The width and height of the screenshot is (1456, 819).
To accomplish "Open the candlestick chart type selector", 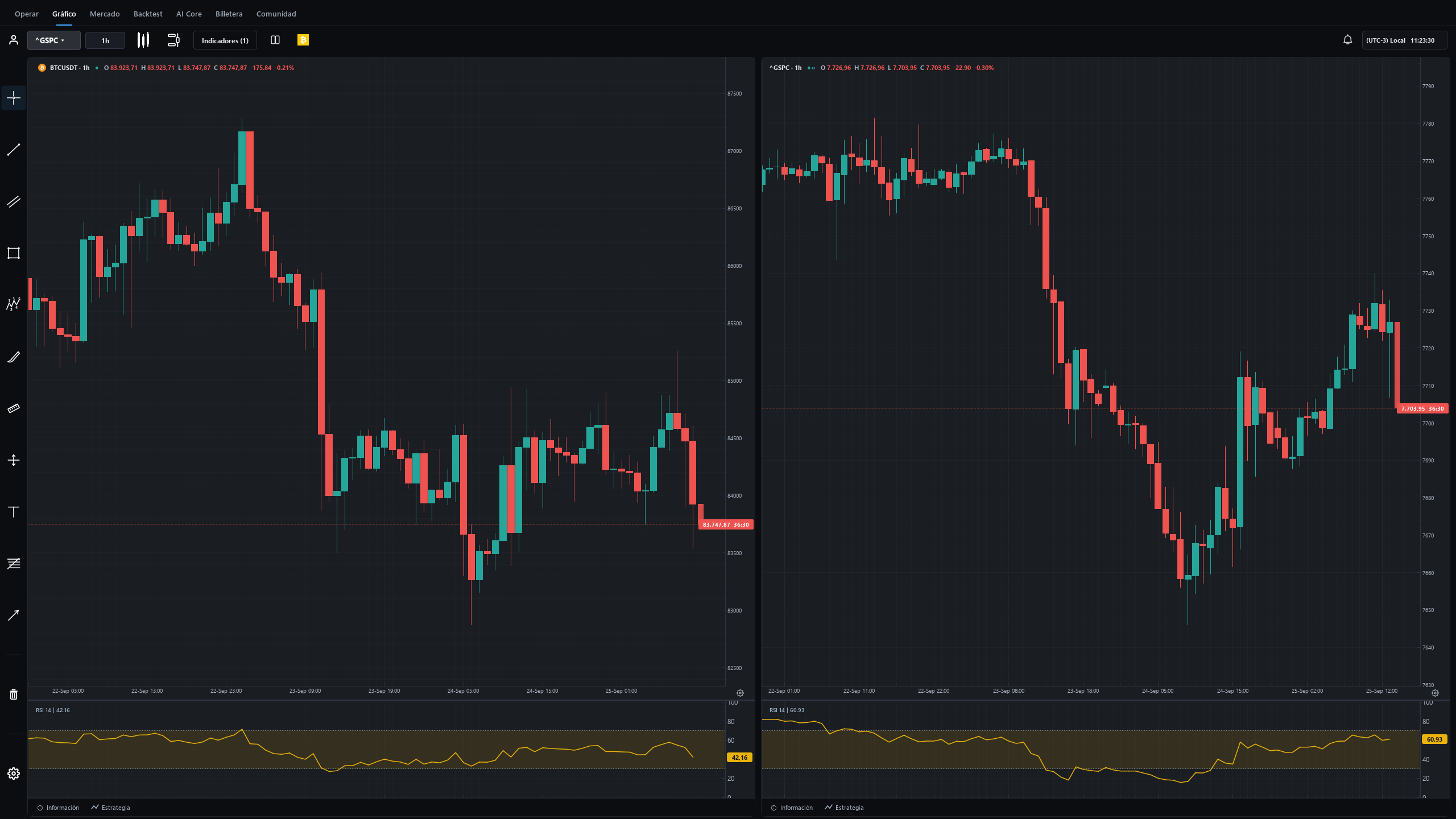I will click(143, 40).
